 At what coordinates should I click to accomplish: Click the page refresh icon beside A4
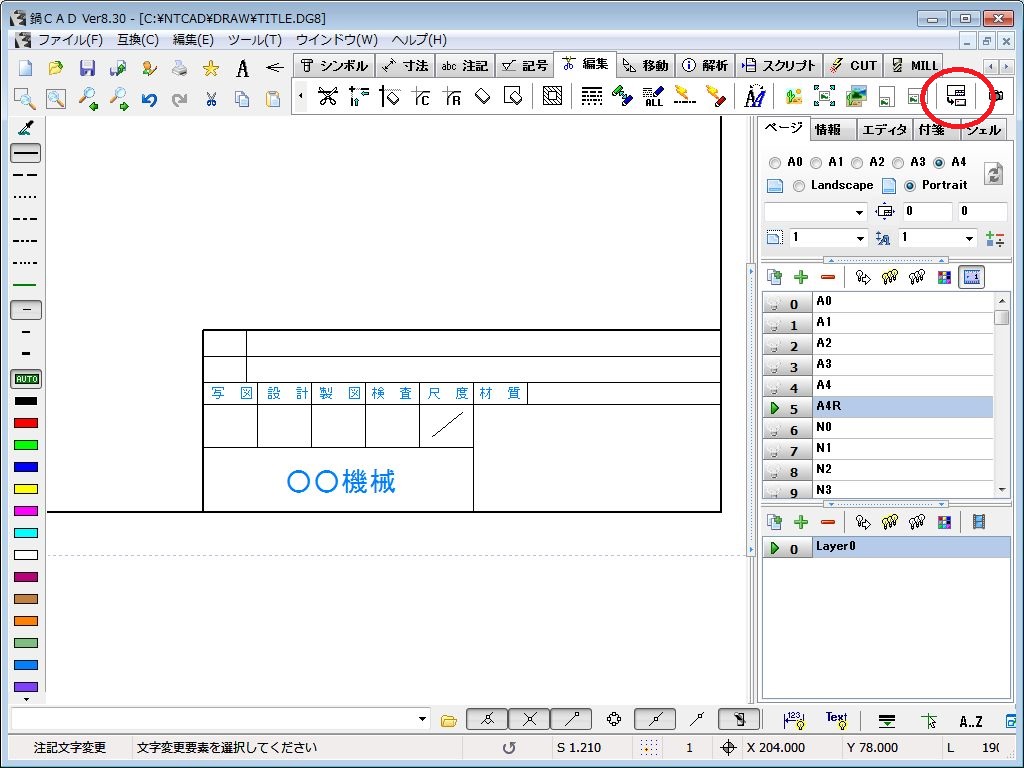click(x=993, y=173)
